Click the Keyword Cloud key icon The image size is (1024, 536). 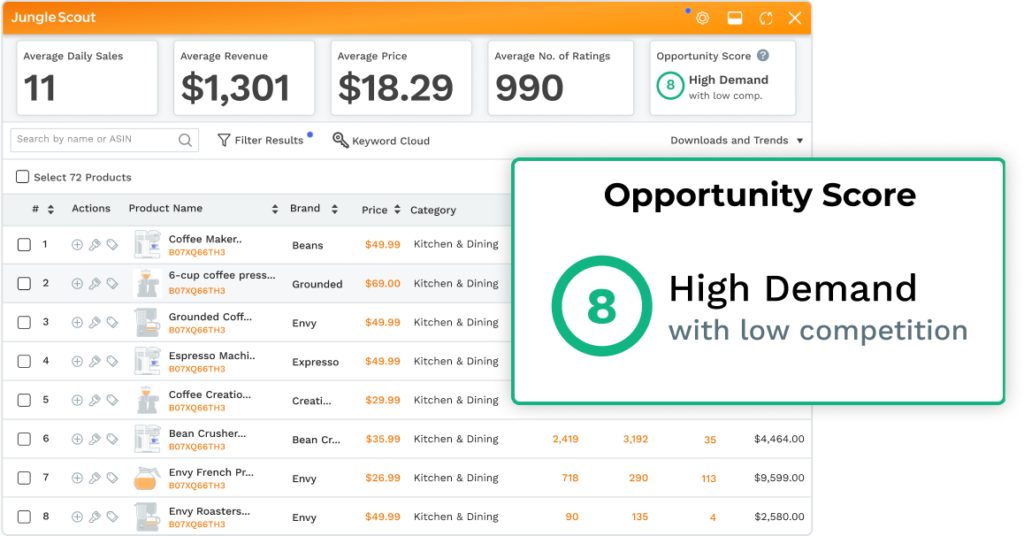340,140
